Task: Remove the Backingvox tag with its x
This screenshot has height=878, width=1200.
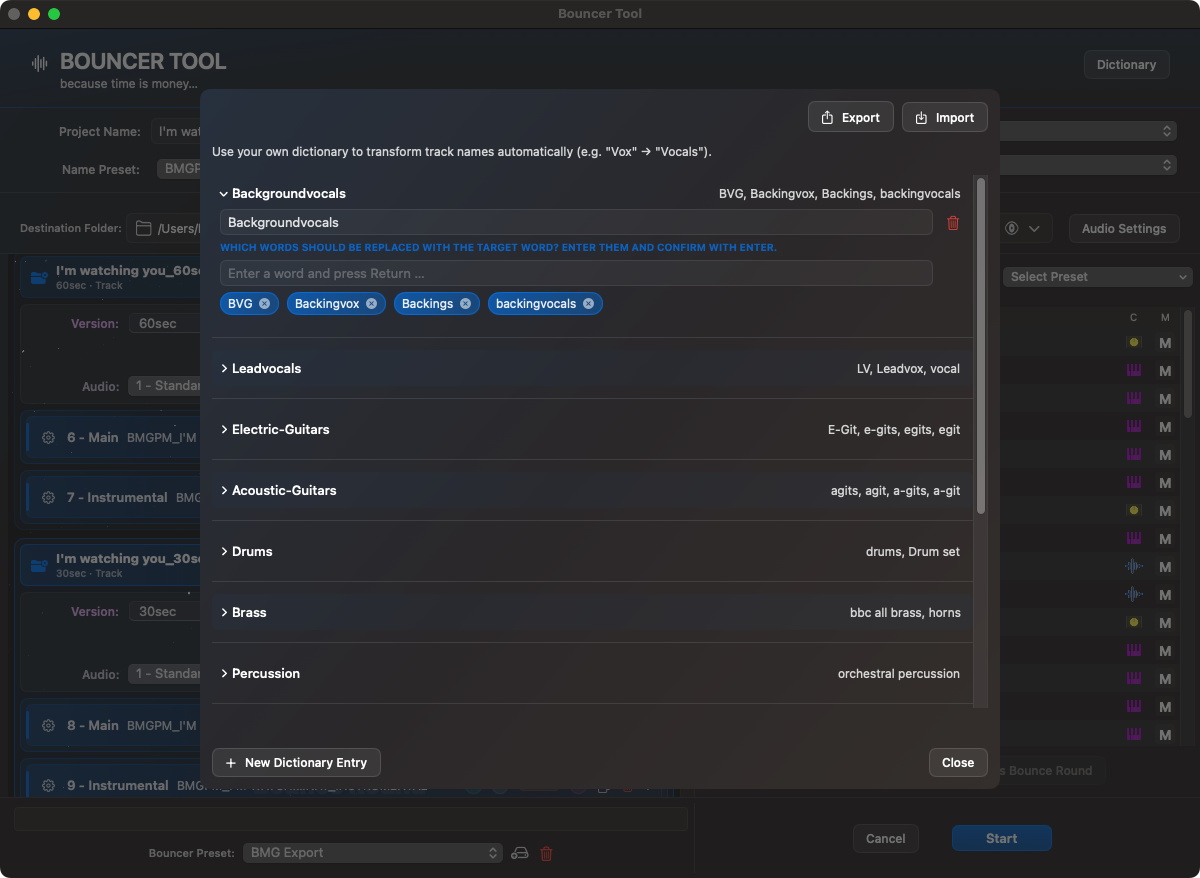Action: [371, 304]
